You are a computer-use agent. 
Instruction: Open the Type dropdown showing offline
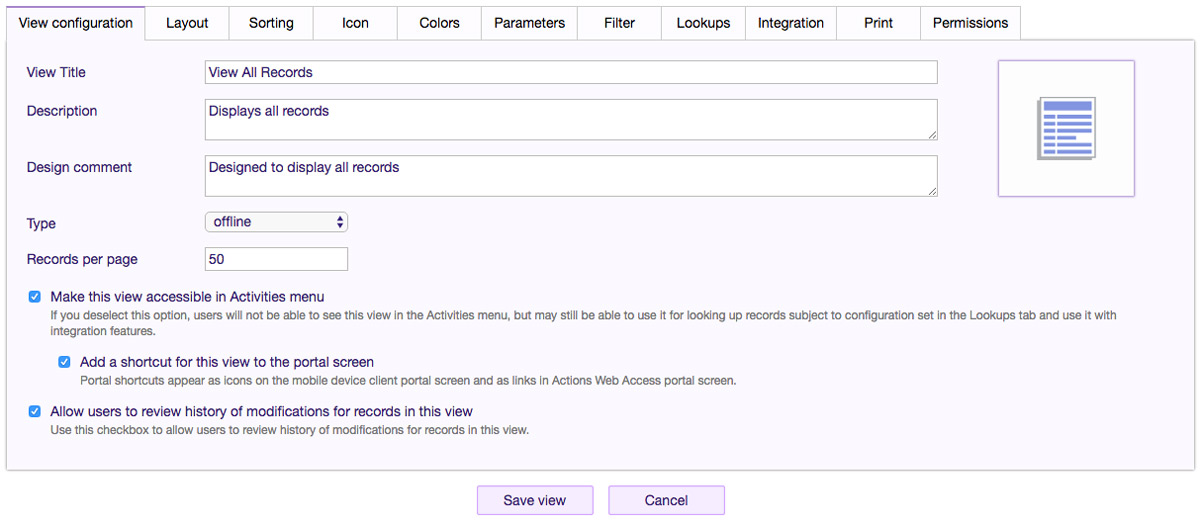click(x=276, y=222)
